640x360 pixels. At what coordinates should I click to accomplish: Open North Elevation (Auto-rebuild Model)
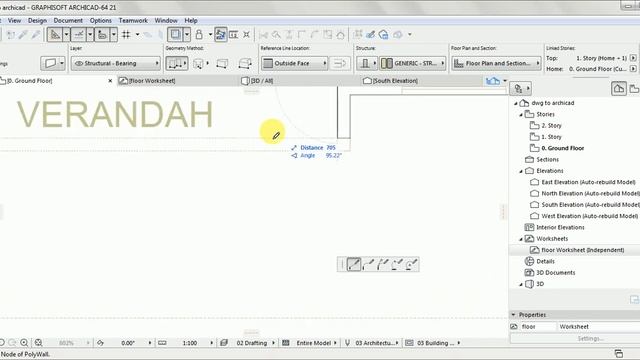590,193
